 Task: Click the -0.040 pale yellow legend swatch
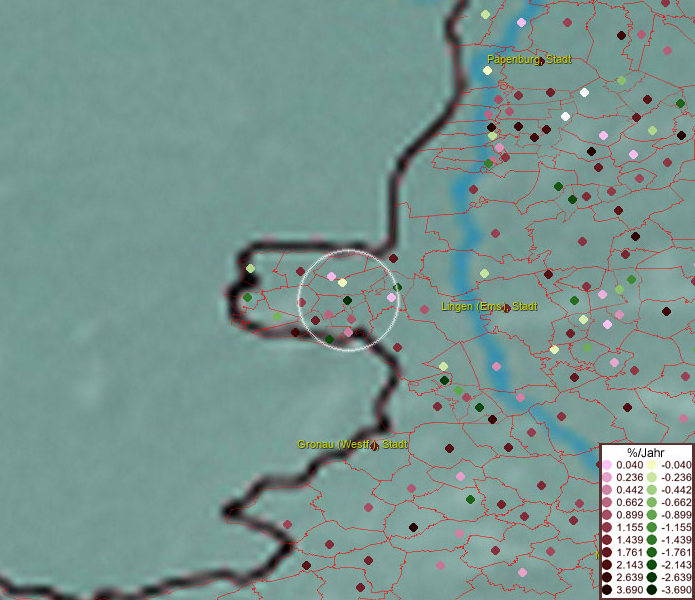pos(651,465)
